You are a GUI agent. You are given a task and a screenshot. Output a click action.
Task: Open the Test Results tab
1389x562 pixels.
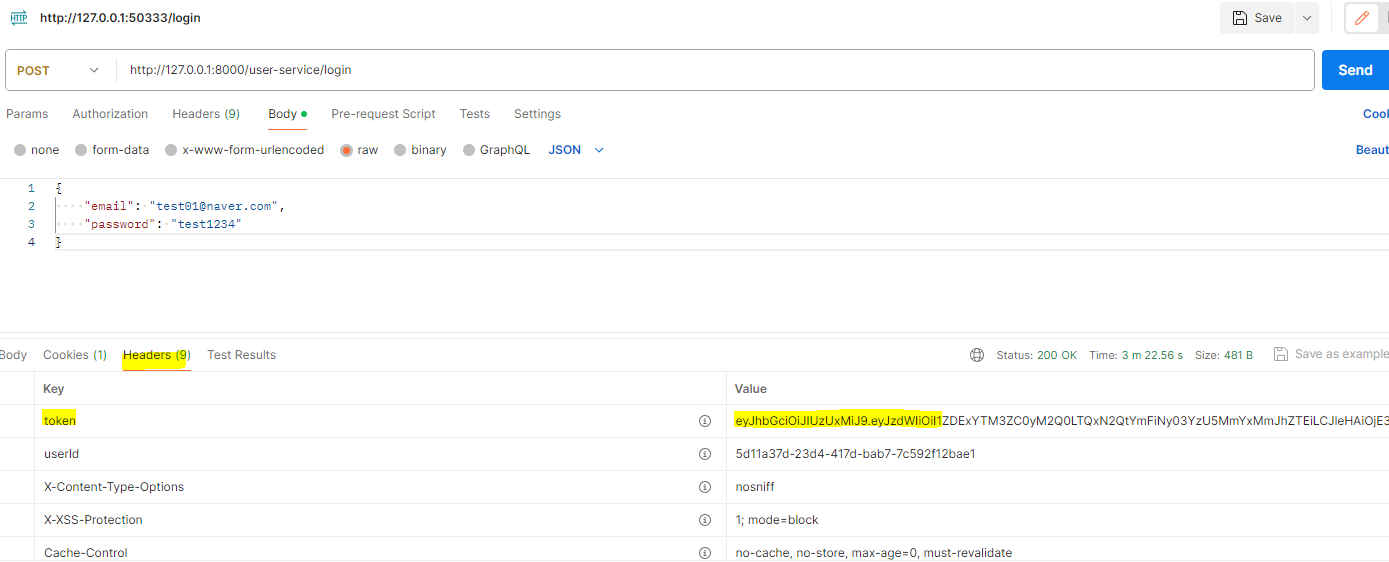(x=241, y=355)
